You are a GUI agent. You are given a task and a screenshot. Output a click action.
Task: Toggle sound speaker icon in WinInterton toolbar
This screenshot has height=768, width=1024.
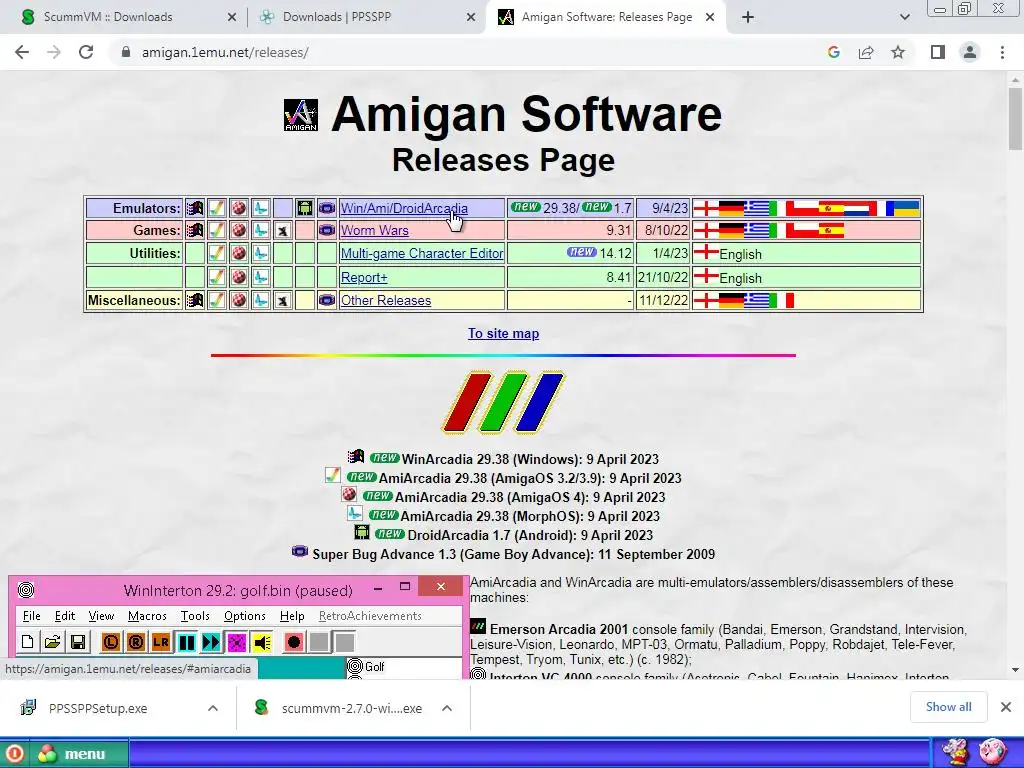[x=262, y=643]
